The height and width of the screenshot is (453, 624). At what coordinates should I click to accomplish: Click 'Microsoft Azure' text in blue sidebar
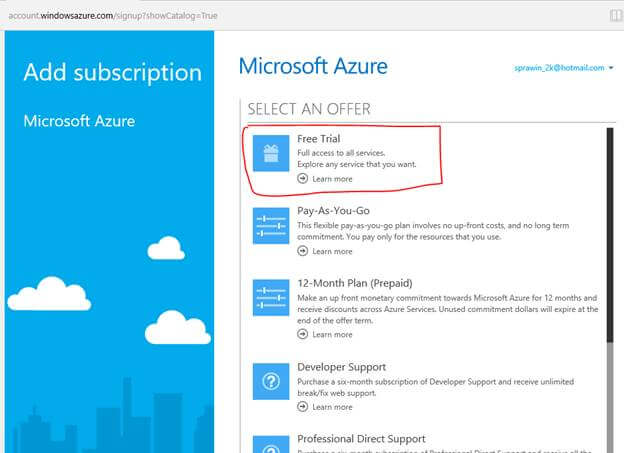pyautogui.click(x=79, y=121)
